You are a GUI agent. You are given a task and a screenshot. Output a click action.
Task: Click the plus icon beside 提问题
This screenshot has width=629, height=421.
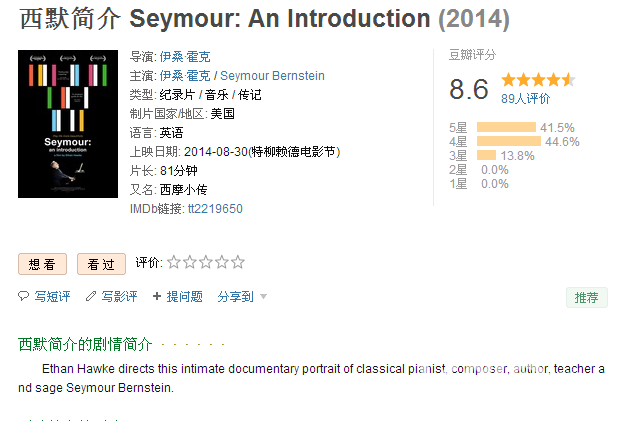click(x=157, y=297)
